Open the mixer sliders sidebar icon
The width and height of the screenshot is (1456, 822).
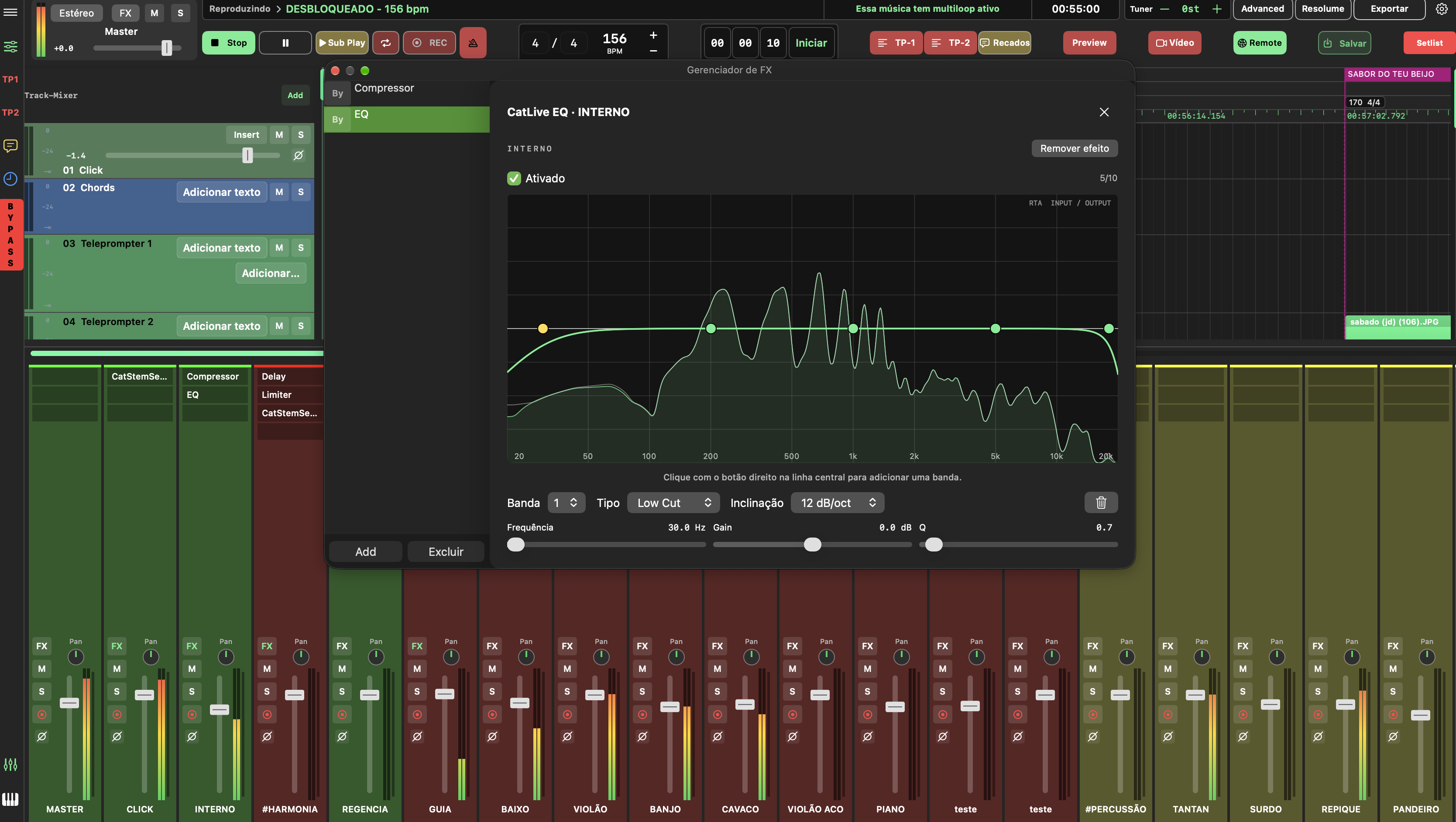point(11,46)
